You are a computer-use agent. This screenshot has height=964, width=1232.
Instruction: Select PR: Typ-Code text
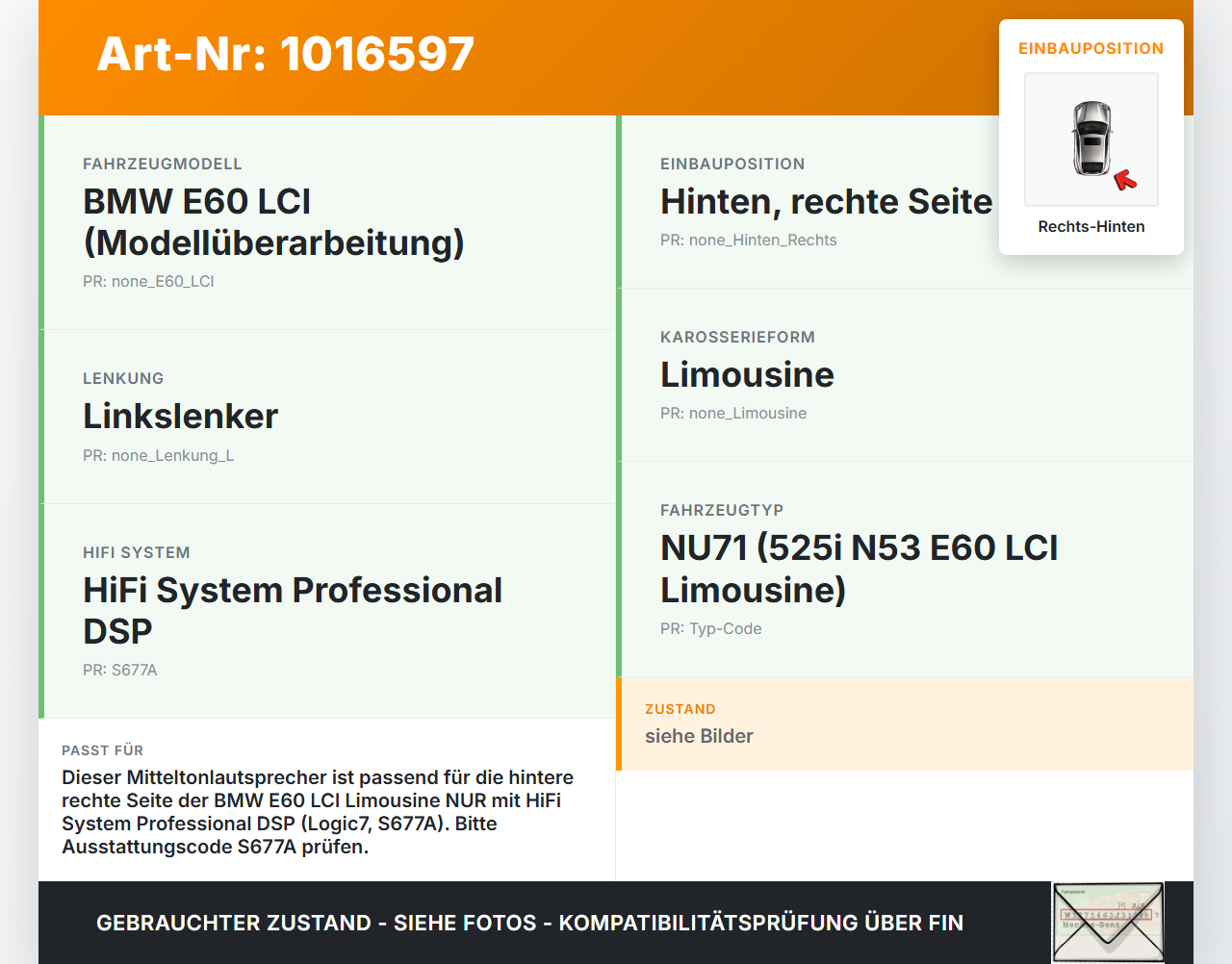(711, 628)
